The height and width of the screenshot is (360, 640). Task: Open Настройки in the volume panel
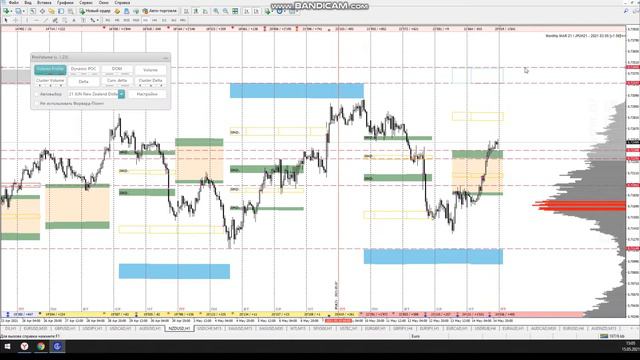[x=147, y=94]
